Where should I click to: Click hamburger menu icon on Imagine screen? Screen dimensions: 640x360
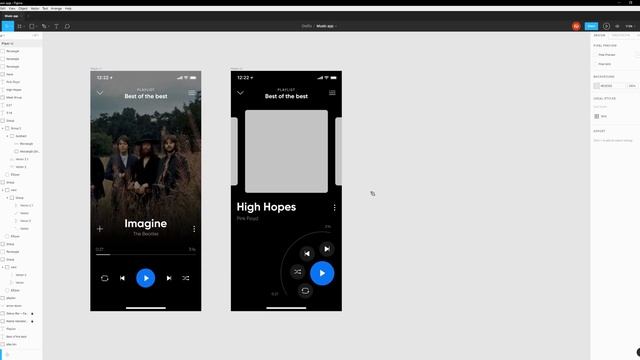pos(192,93)
